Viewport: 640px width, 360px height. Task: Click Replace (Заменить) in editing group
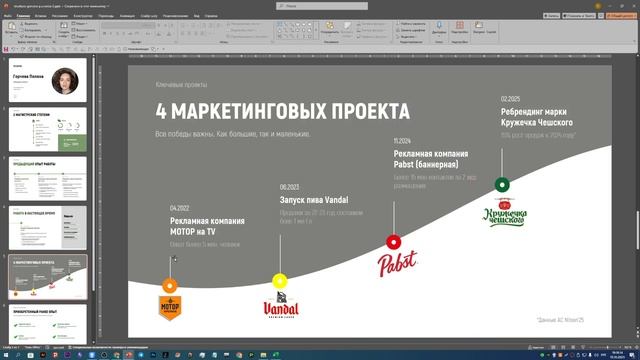point(411,30)
